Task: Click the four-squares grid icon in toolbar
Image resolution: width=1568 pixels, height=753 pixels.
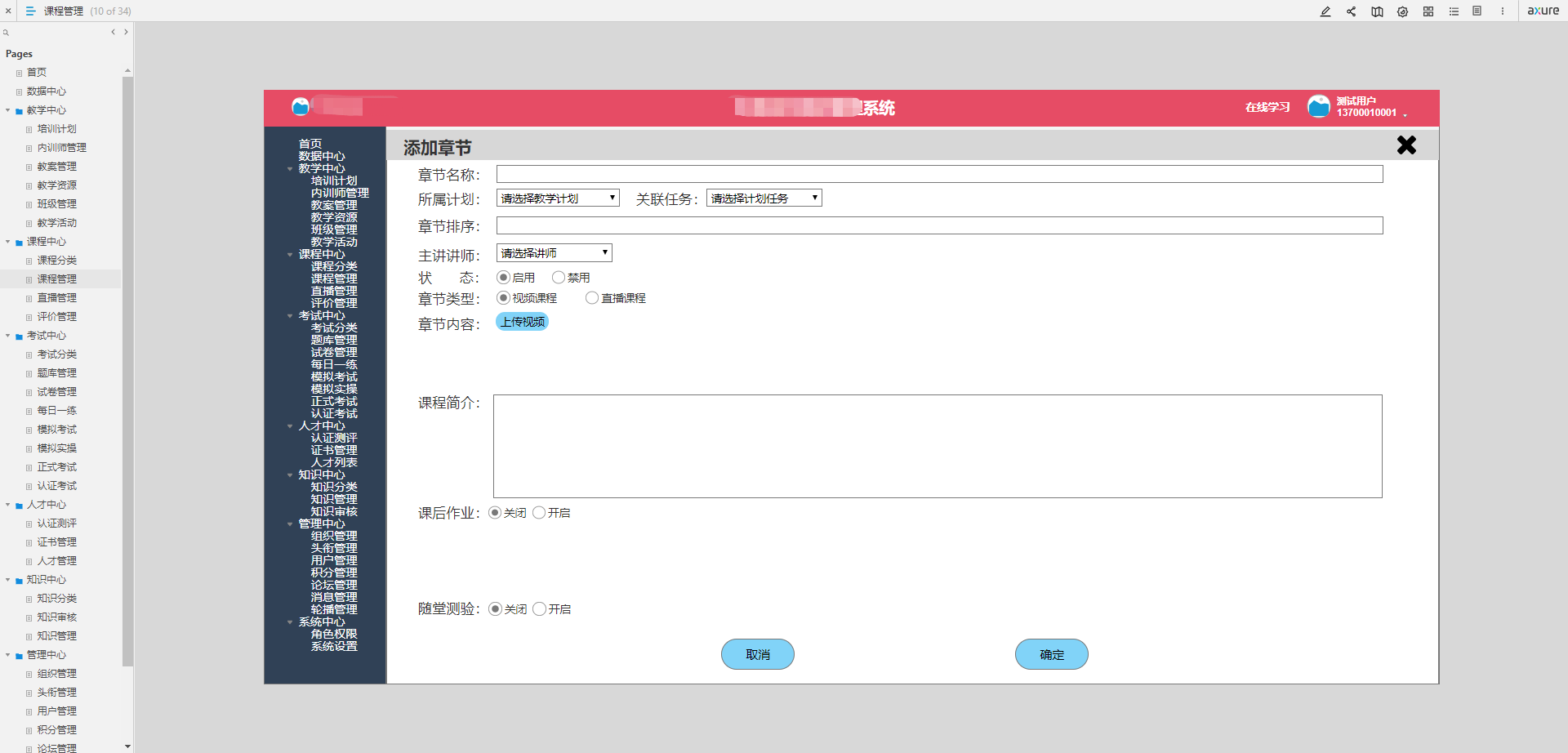Action: [x=1428, y=11]
